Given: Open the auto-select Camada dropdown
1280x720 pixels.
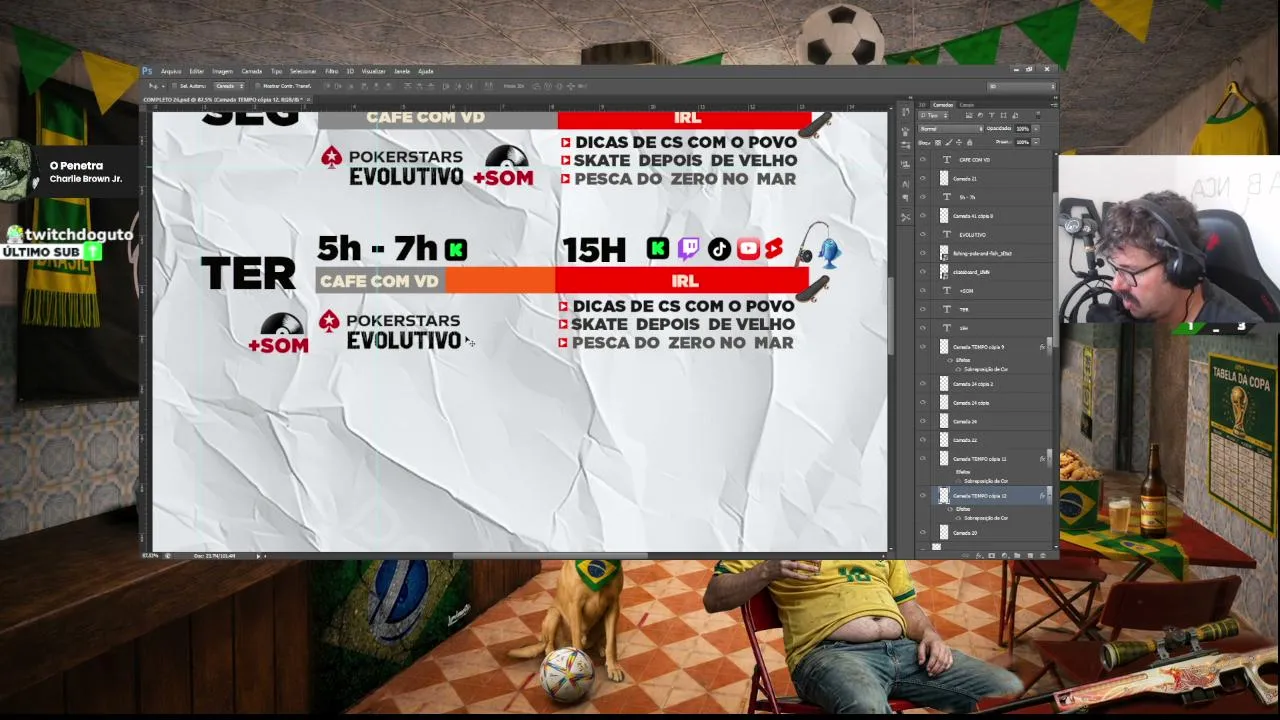Looking at the screenshot, I should pos(229,86).
